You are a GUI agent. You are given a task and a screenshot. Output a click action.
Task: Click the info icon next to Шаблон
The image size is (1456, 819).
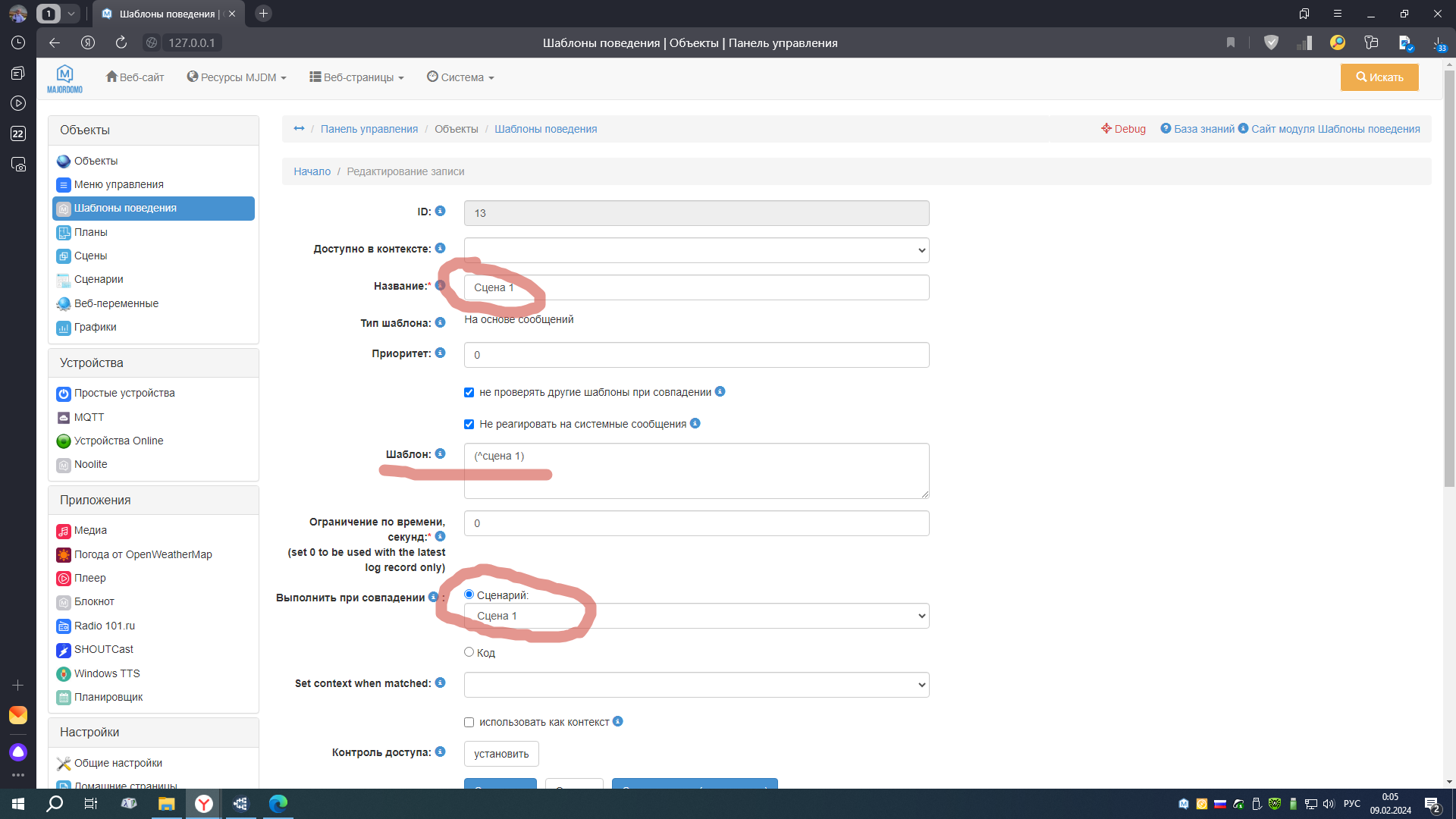point(440,453)
